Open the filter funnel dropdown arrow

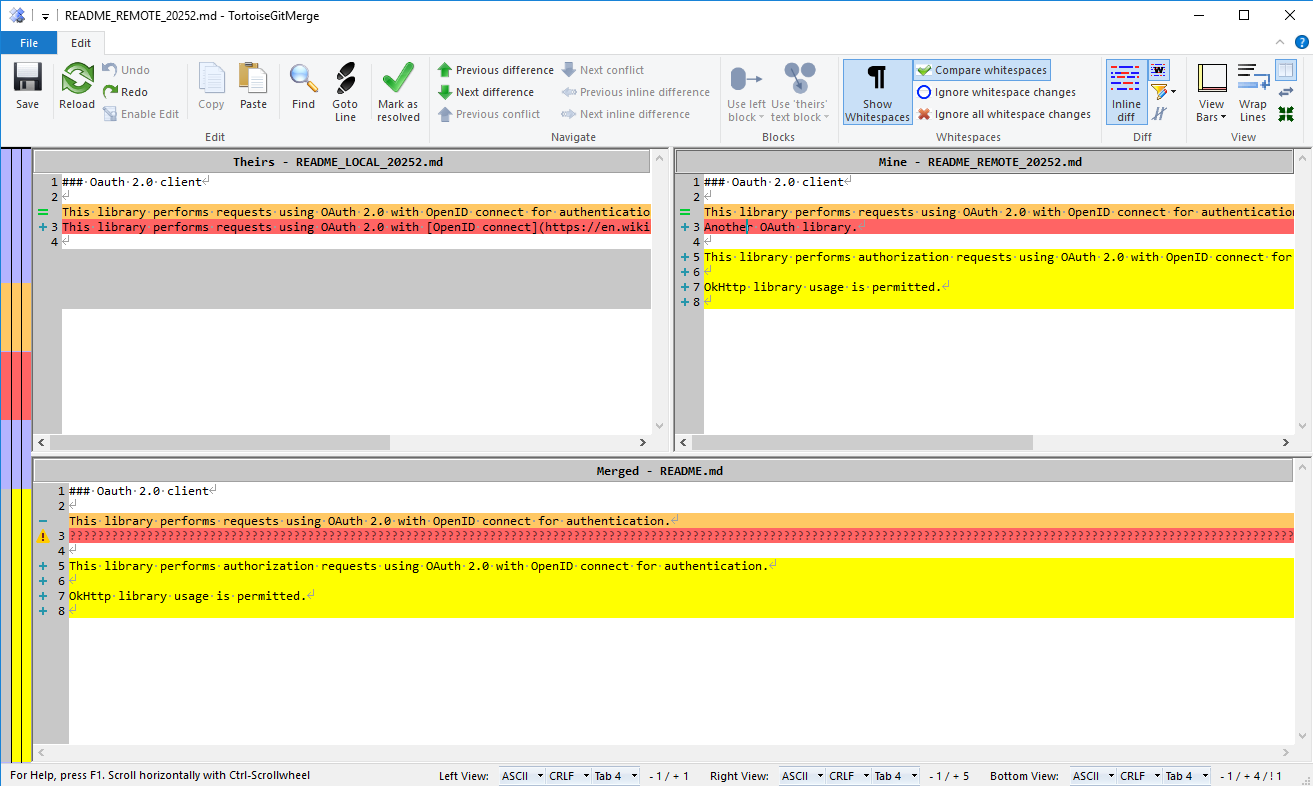pyautogui.click(x=1172, y=92)
